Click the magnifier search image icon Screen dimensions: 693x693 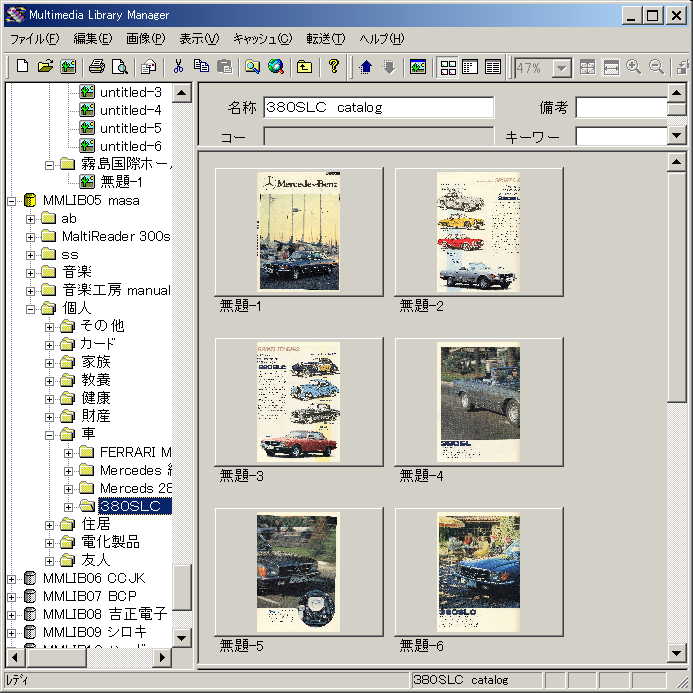pyautogui.click(x=253, y=67)
